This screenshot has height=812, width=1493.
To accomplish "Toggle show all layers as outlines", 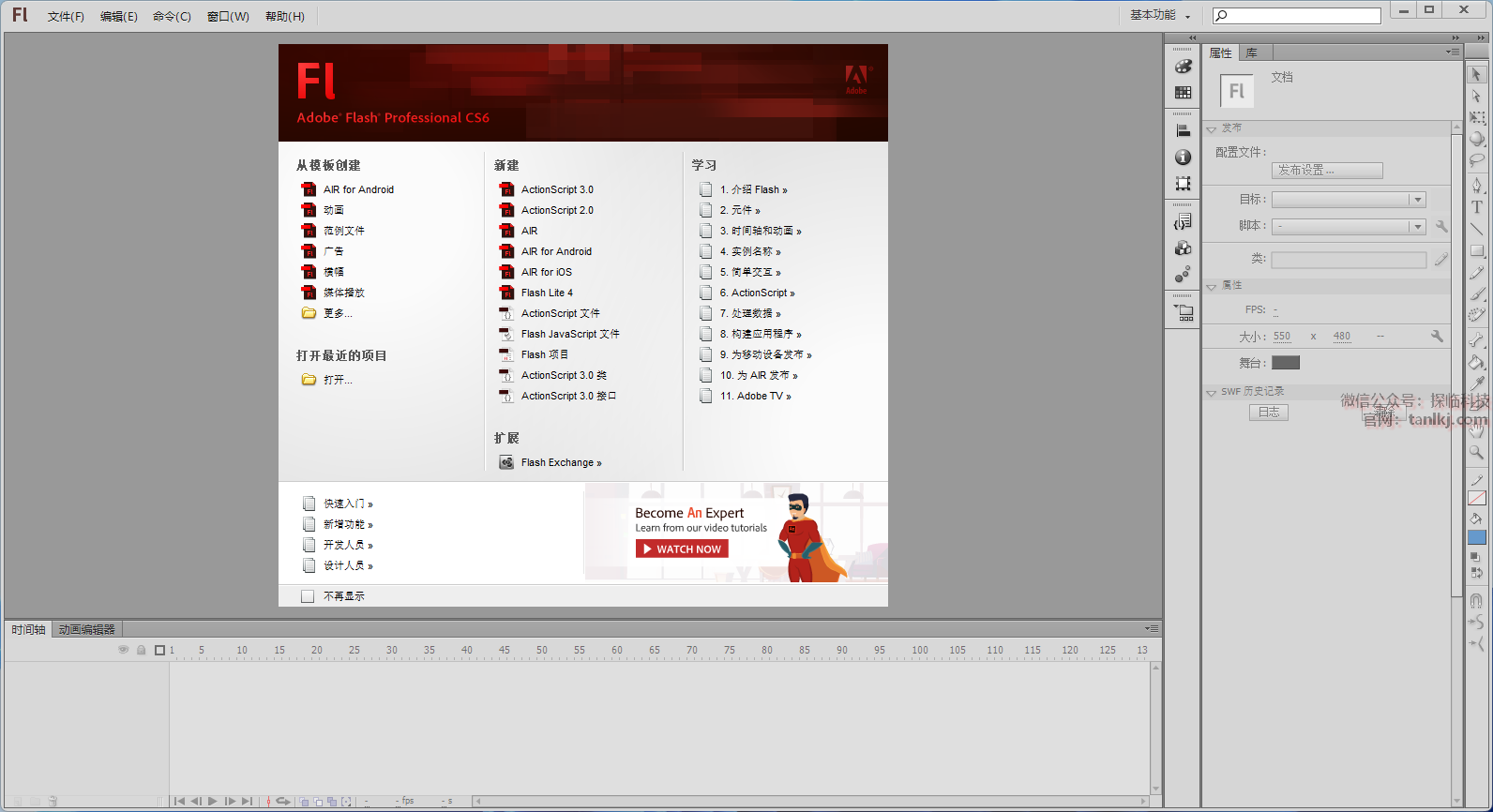I will [159, 650].
